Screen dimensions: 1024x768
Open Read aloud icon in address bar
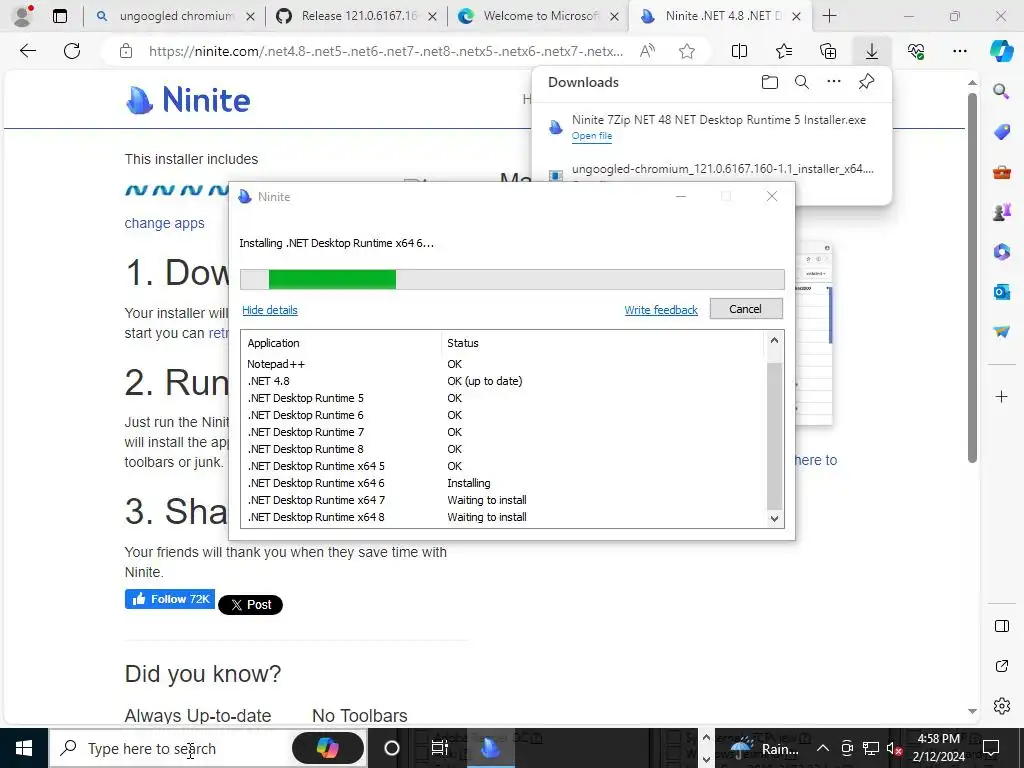[647, 51]
